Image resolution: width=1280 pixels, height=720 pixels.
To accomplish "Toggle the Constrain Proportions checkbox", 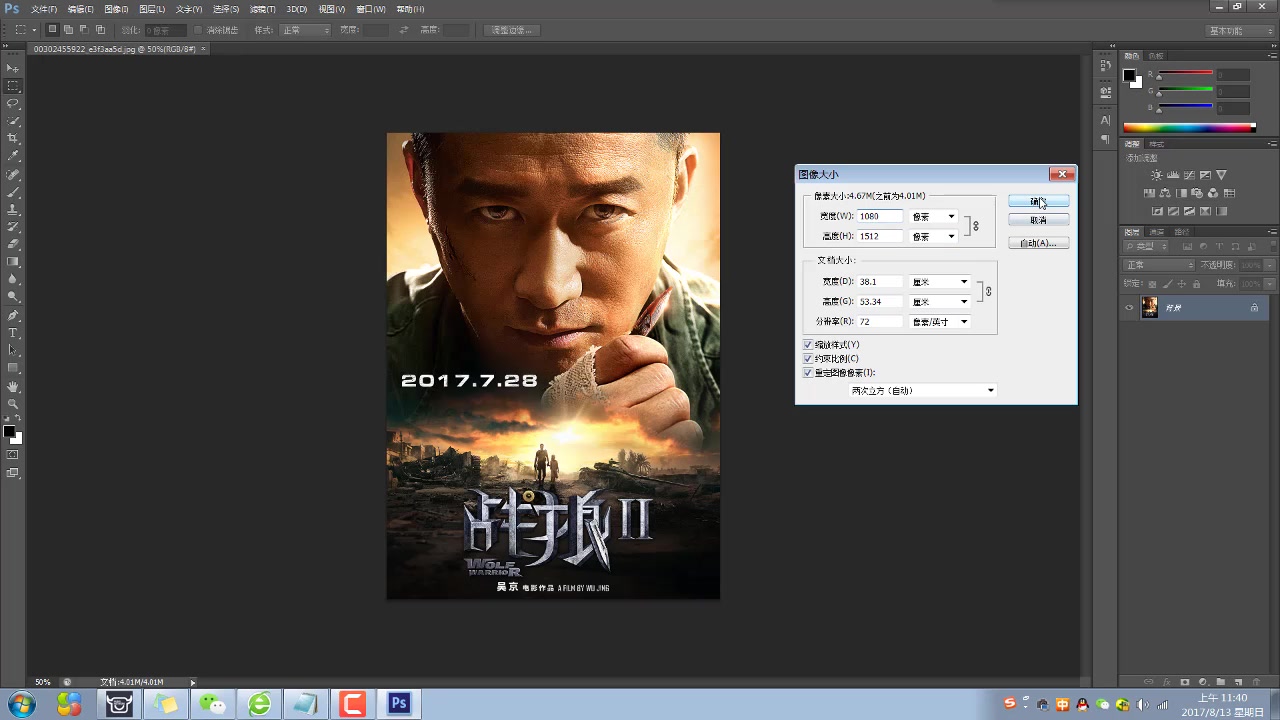I will [808, 359].
